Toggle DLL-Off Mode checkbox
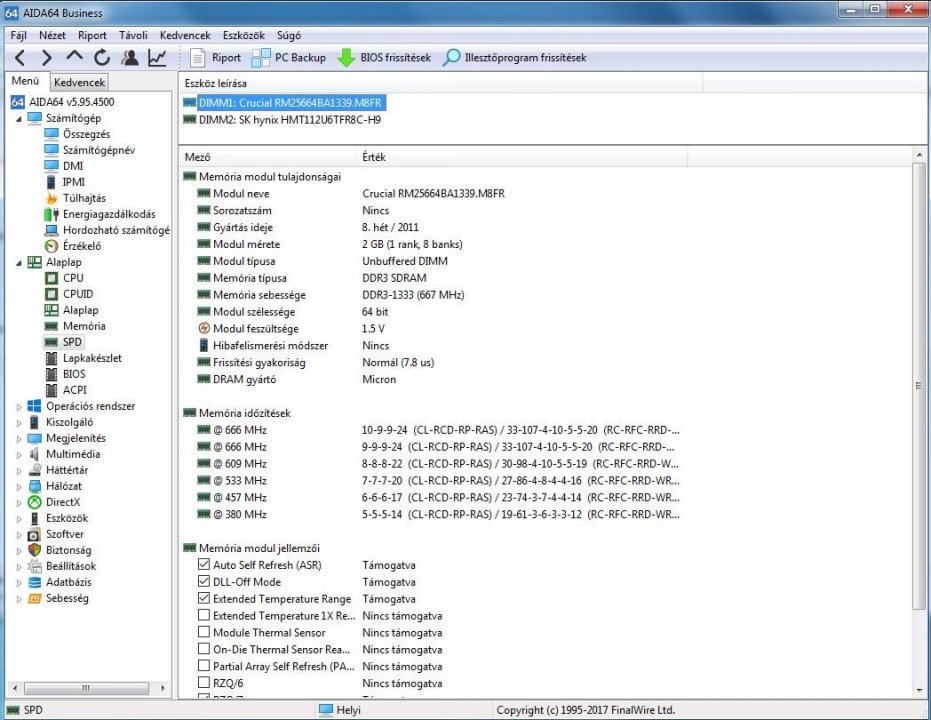The height and width of the screenshot is (720, 931). pyautogui.click(x=204, y=581)
